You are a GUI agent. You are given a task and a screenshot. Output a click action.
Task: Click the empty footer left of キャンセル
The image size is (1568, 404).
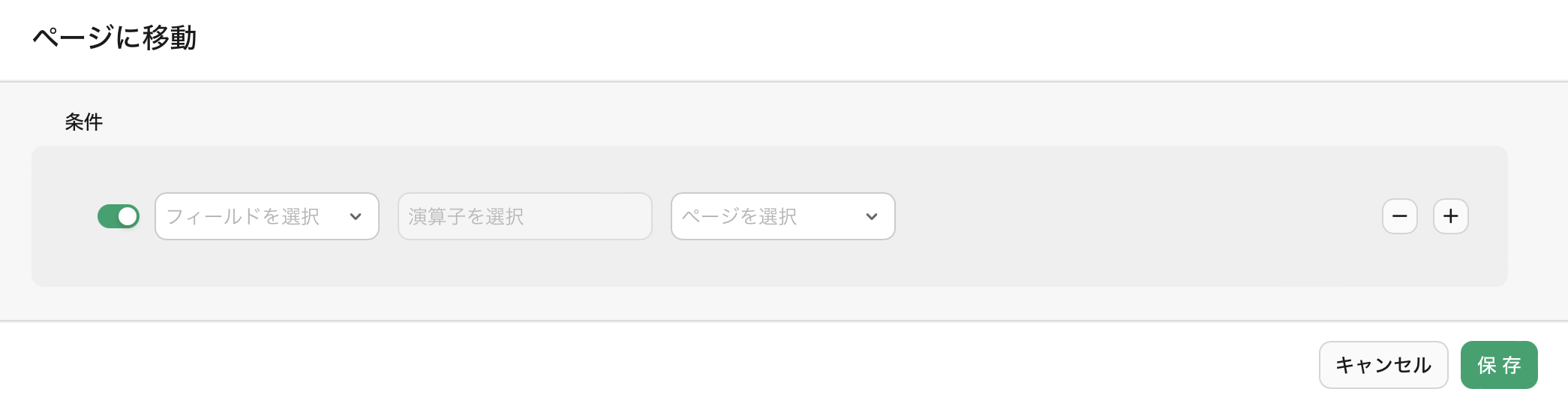(675, 365)
